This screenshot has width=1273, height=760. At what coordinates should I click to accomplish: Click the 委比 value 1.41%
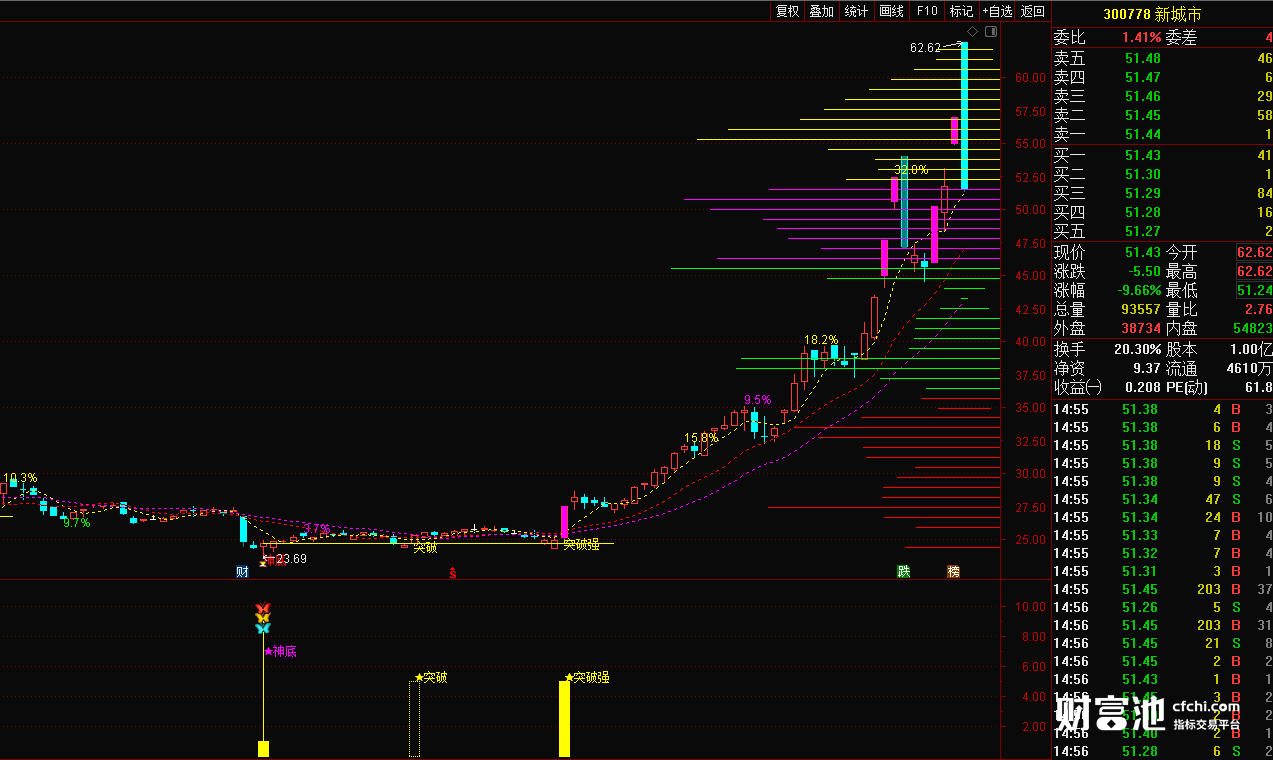click(x=1140, y=38)
